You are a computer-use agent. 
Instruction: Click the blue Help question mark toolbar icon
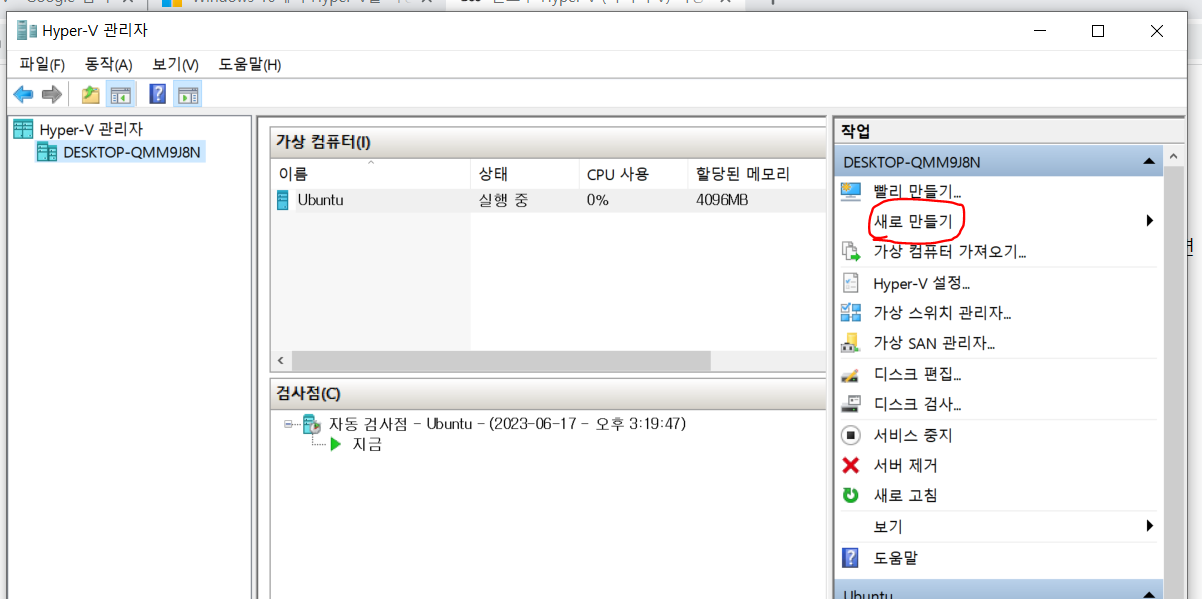coord(157,95)
